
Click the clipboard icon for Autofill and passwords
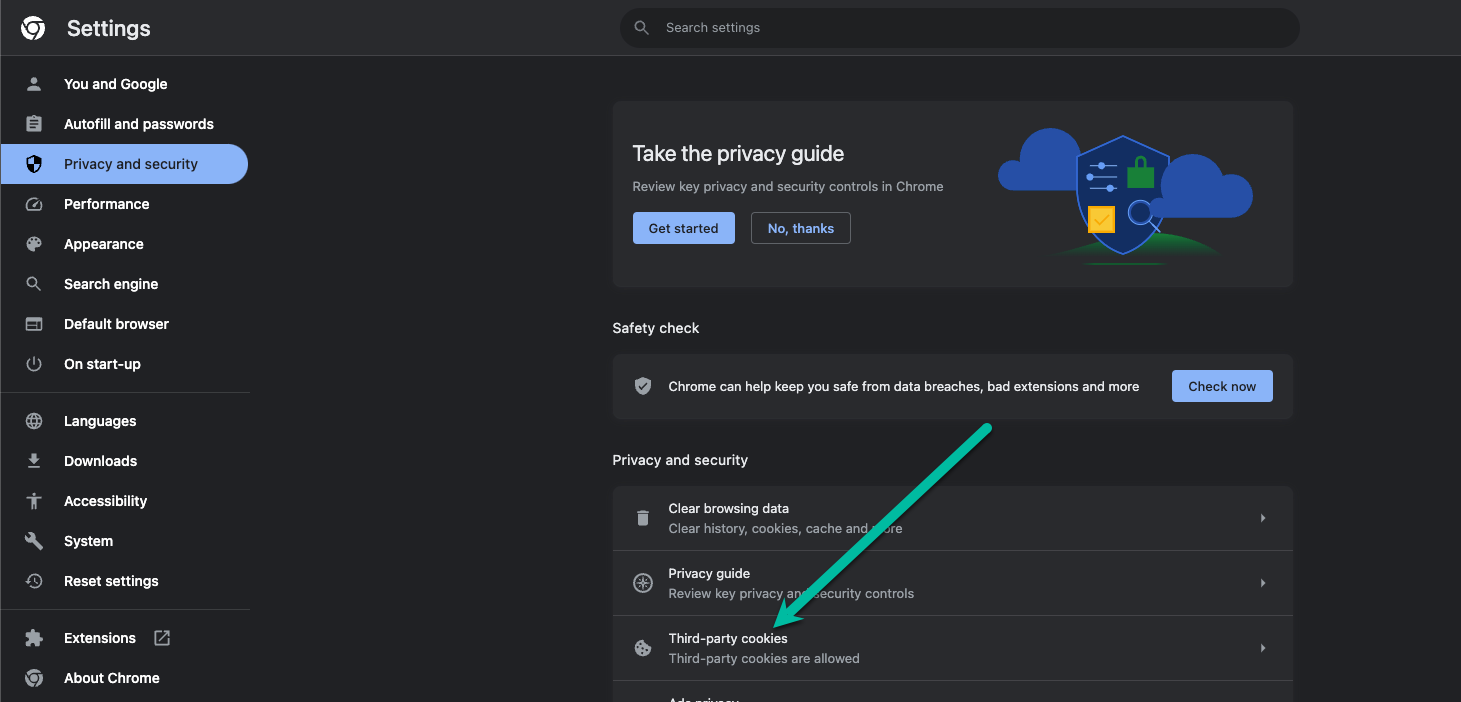pos(34,124)
